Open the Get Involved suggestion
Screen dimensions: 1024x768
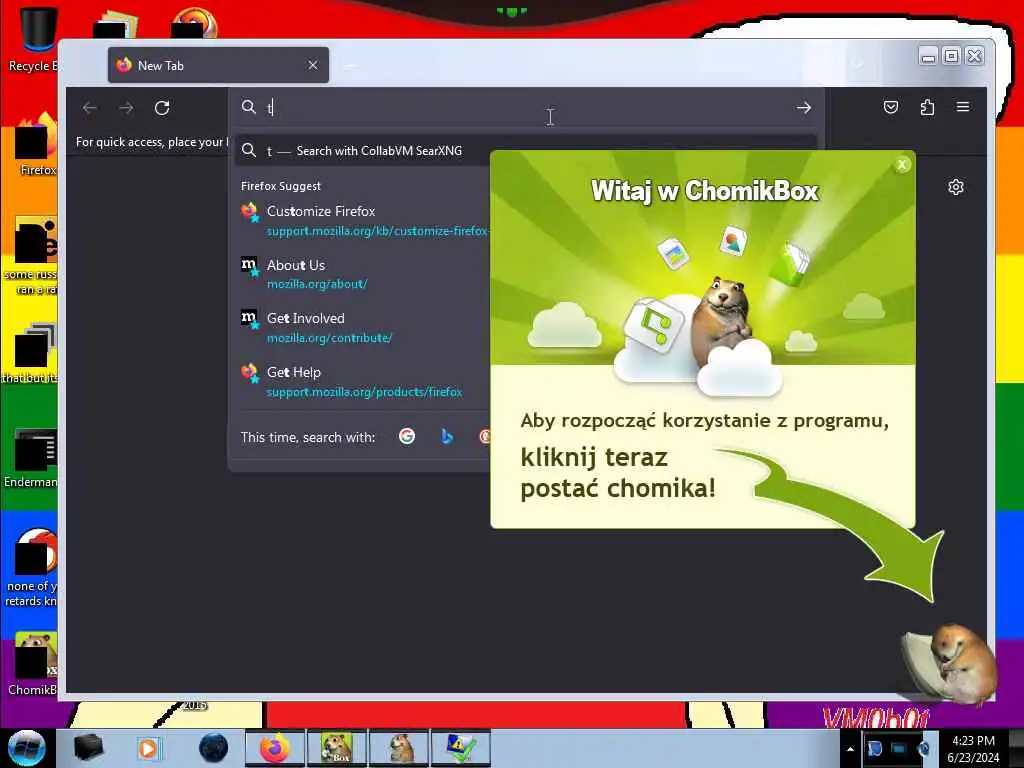(x=362, y=328)
